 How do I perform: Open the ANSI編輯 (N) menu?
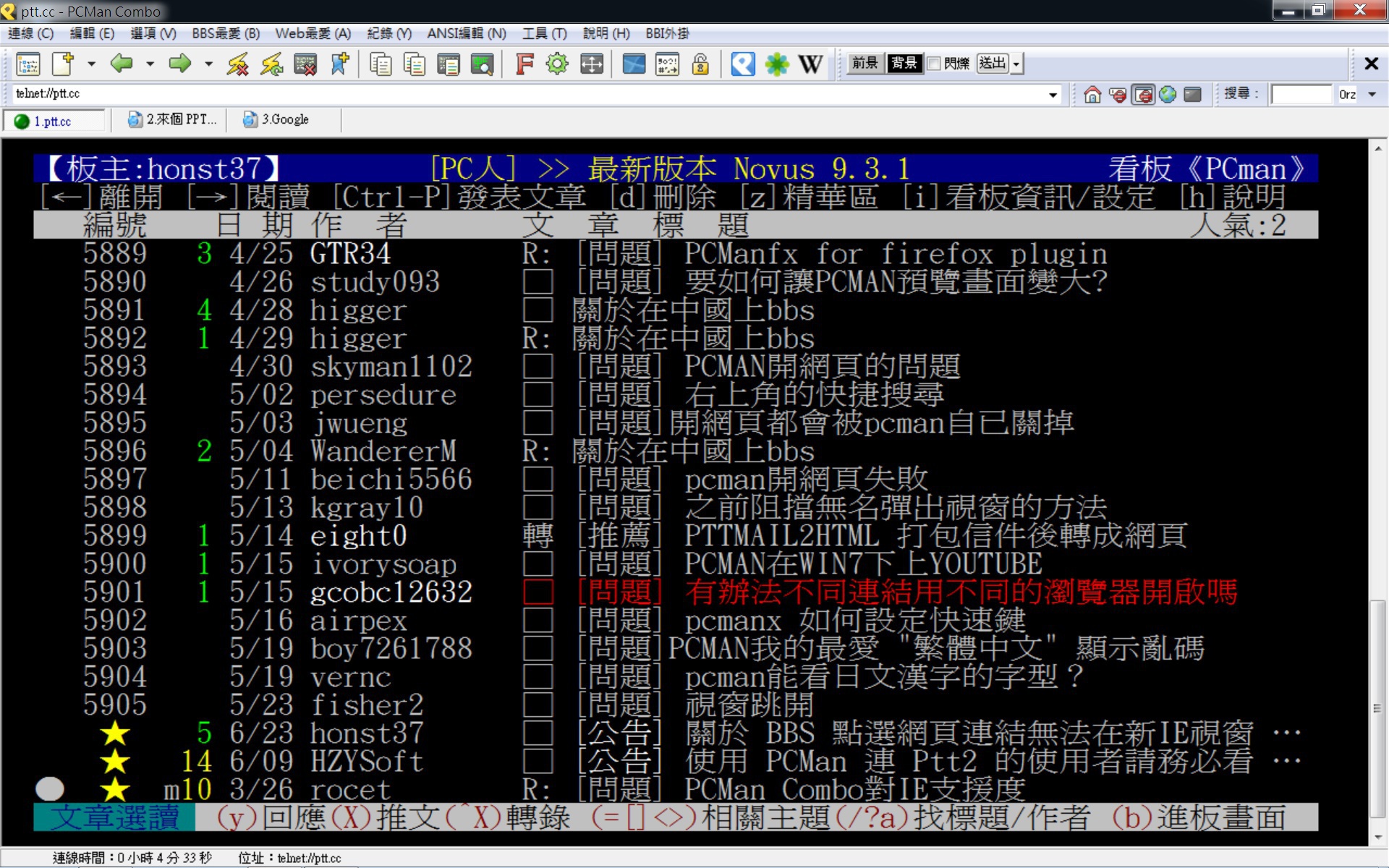(467, 33)
